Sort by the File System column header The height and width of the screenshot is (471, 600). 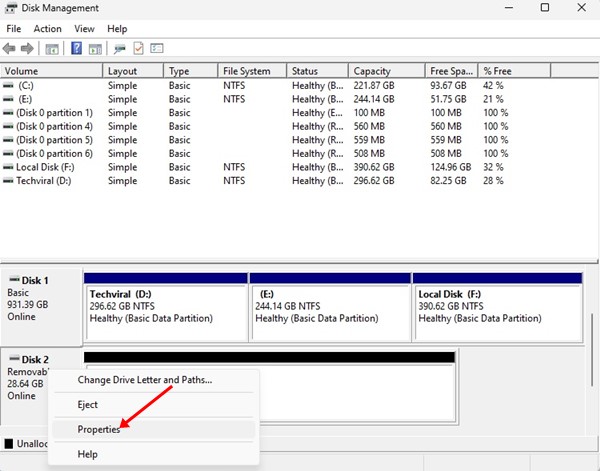tap(247, 71)
